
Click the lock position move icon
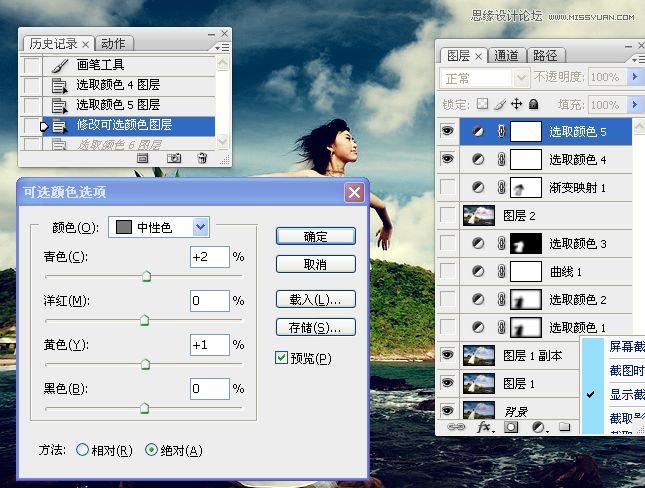pos(516,104)
